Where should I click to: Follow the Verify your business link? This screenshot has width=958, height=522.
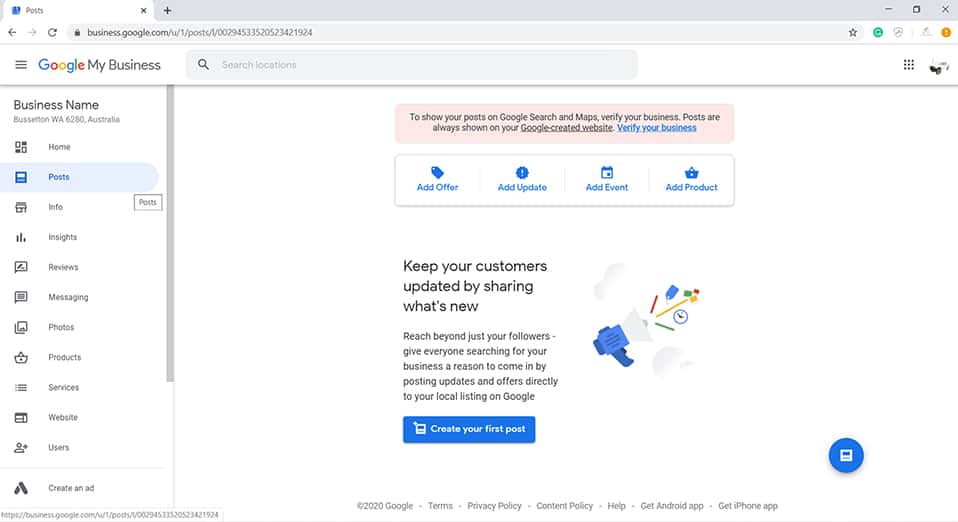[x=656, y=128]
